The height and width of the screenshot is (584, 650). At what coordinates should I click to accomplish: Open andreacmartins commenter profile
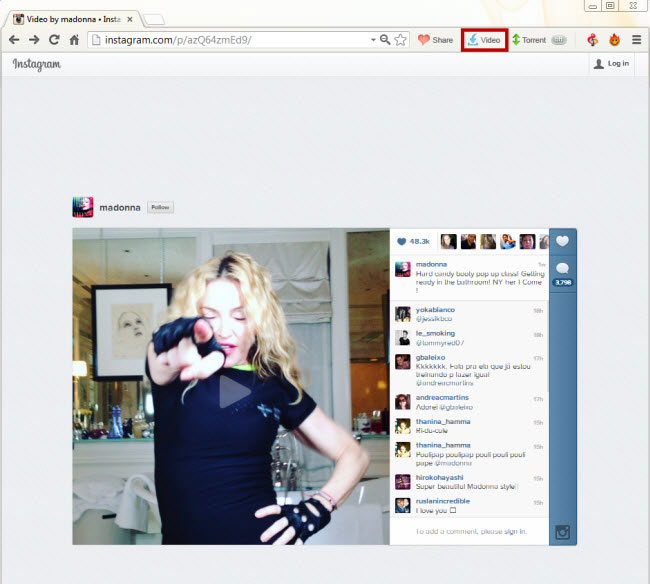[442, 397]
